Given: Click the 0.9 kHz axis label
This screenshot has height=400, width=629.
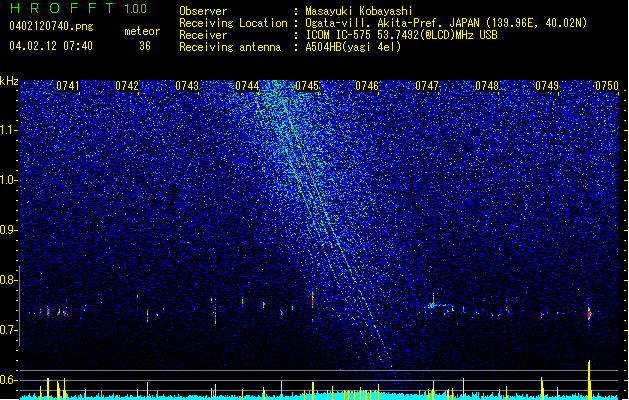Looking at the screenshot, I should [9, 230].
